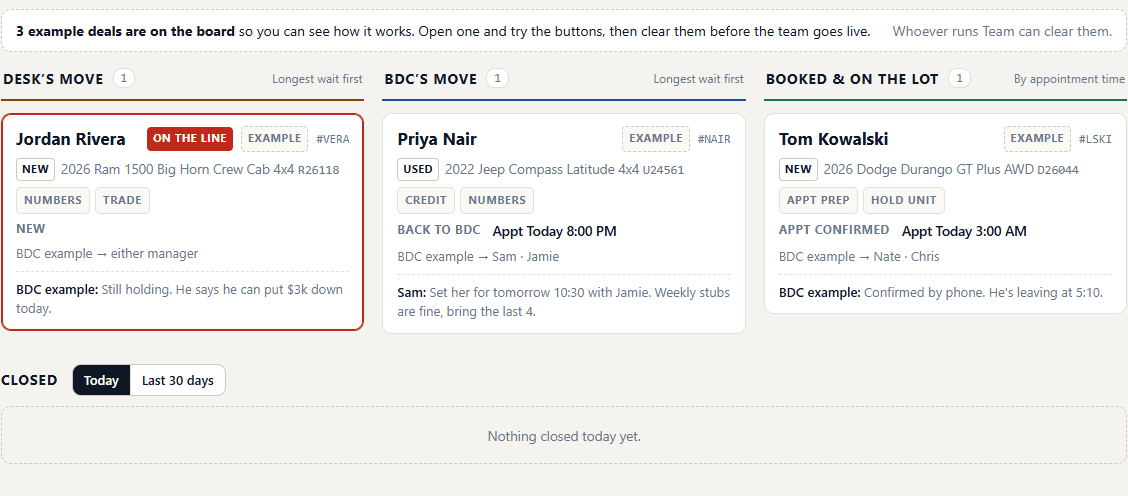Click the NEW badge beside the Dodge Durango
1128x496 pixels.
coord(798,170)
